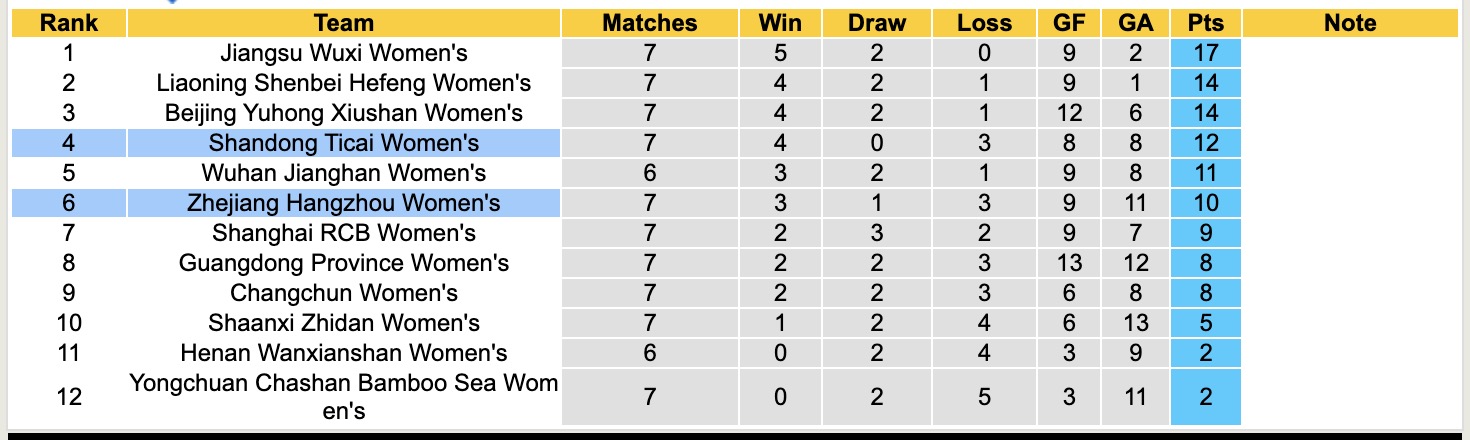This screenshot has width=1470, height=440.
Task: Select Beijing Yuhong Xiushan Women's team
Action: point(344,113)
